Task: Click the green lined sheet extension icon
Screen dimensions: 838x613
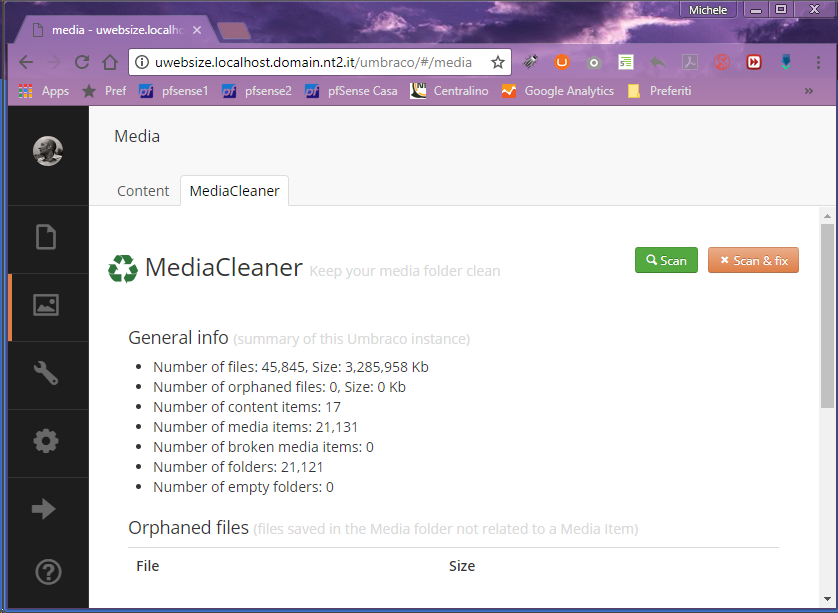Action: 626,63
